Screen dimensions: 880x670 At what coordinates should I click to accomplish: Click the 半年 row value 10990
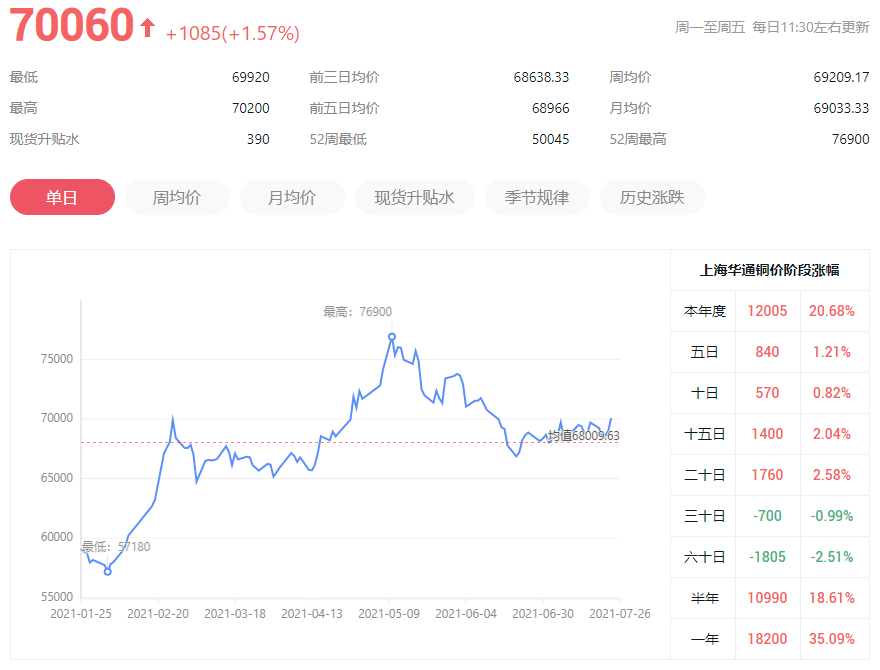pos(767,598)
